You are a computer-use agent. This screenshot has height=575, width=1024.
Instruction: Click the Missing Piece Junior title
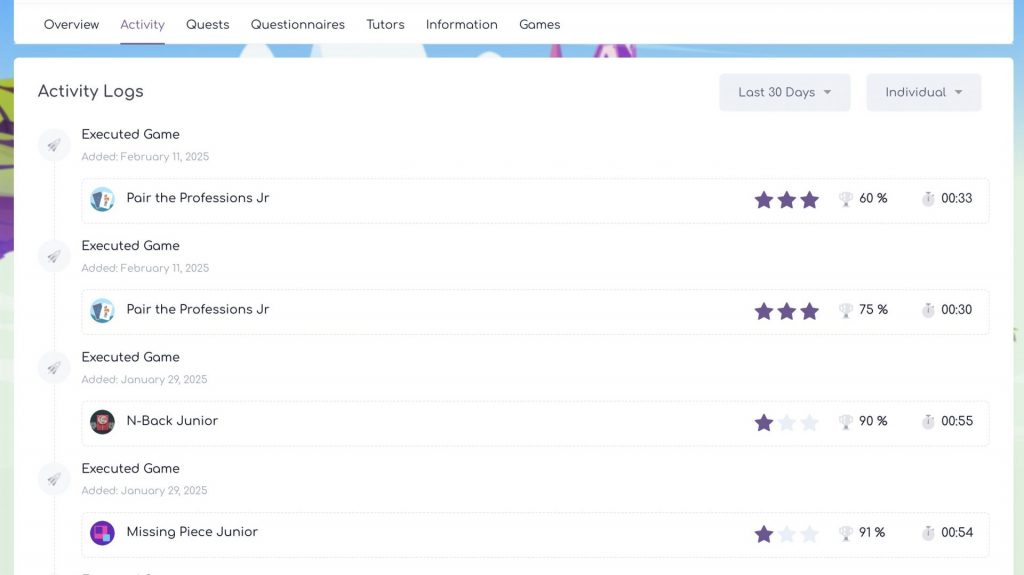point(192,532)
